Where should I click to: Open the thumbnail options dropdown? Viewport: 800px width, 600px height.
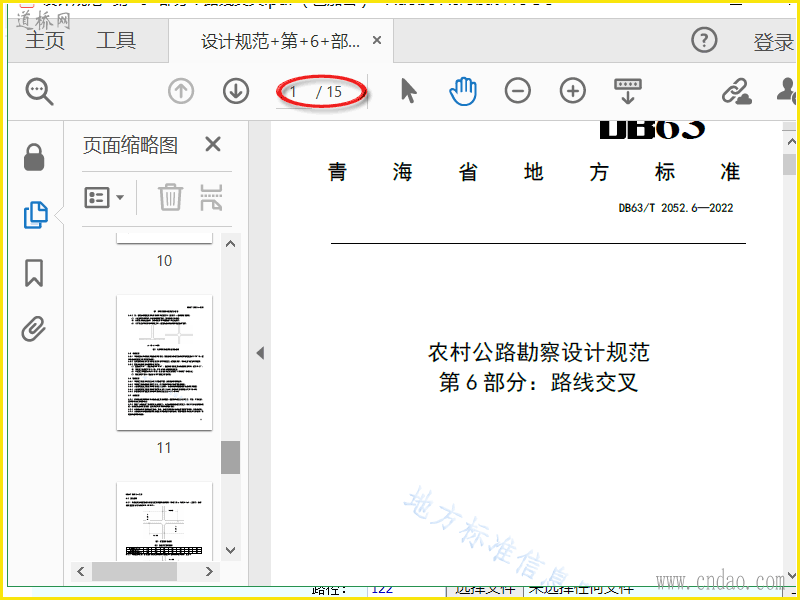[x=104, y=197]
